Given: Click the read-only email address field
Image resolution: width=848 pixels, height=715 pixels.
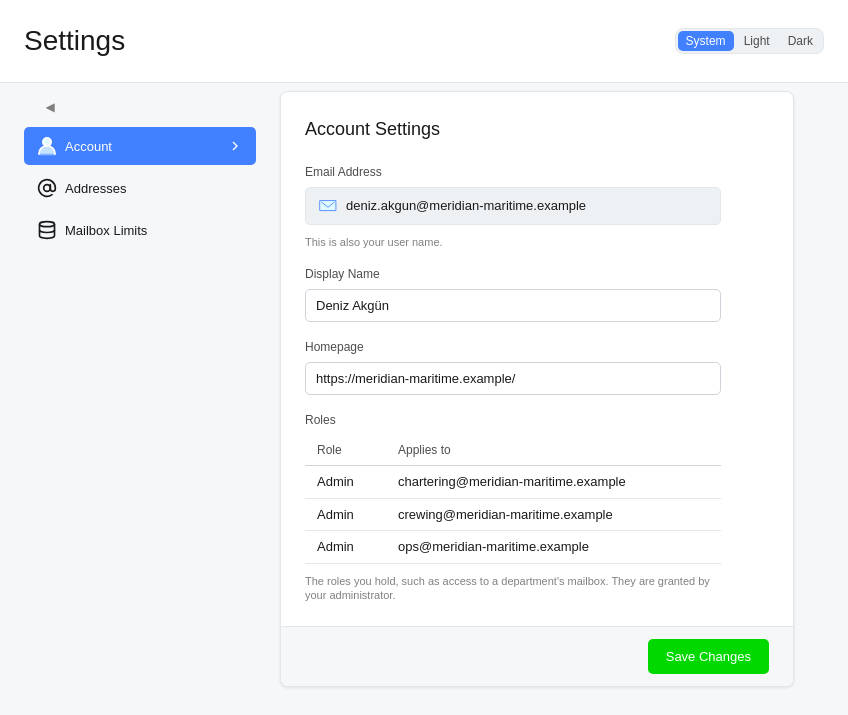Looking at the screenshot, I should click(513, 206).
